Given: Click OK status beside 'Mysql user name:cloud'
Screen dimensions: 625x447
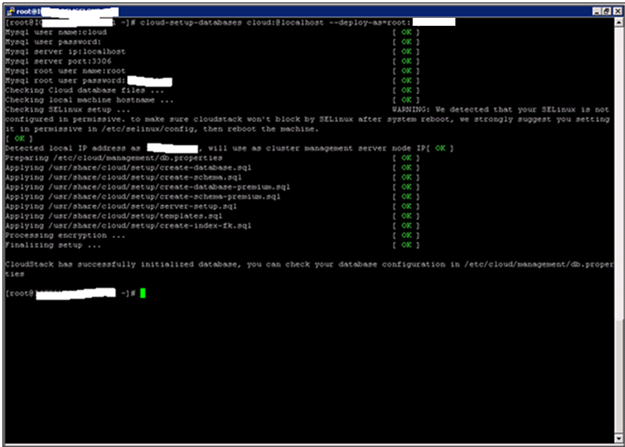Looking at the screenshot, I should tap(406, 32).
